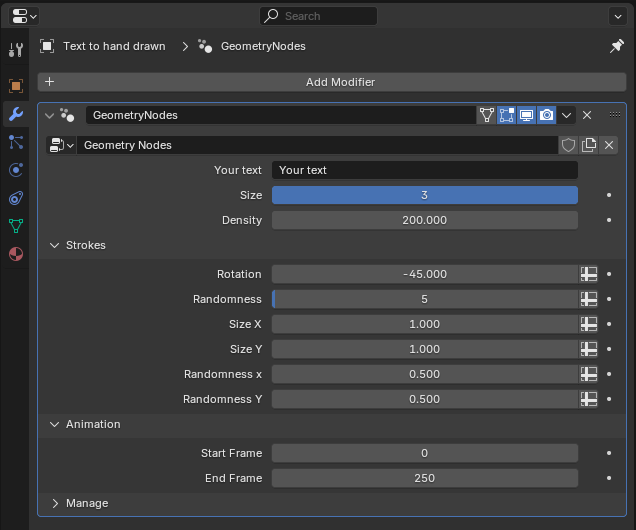Viewport: 636px width, 530px height.
Task: Open the Object properties tab
Action: 16,86
